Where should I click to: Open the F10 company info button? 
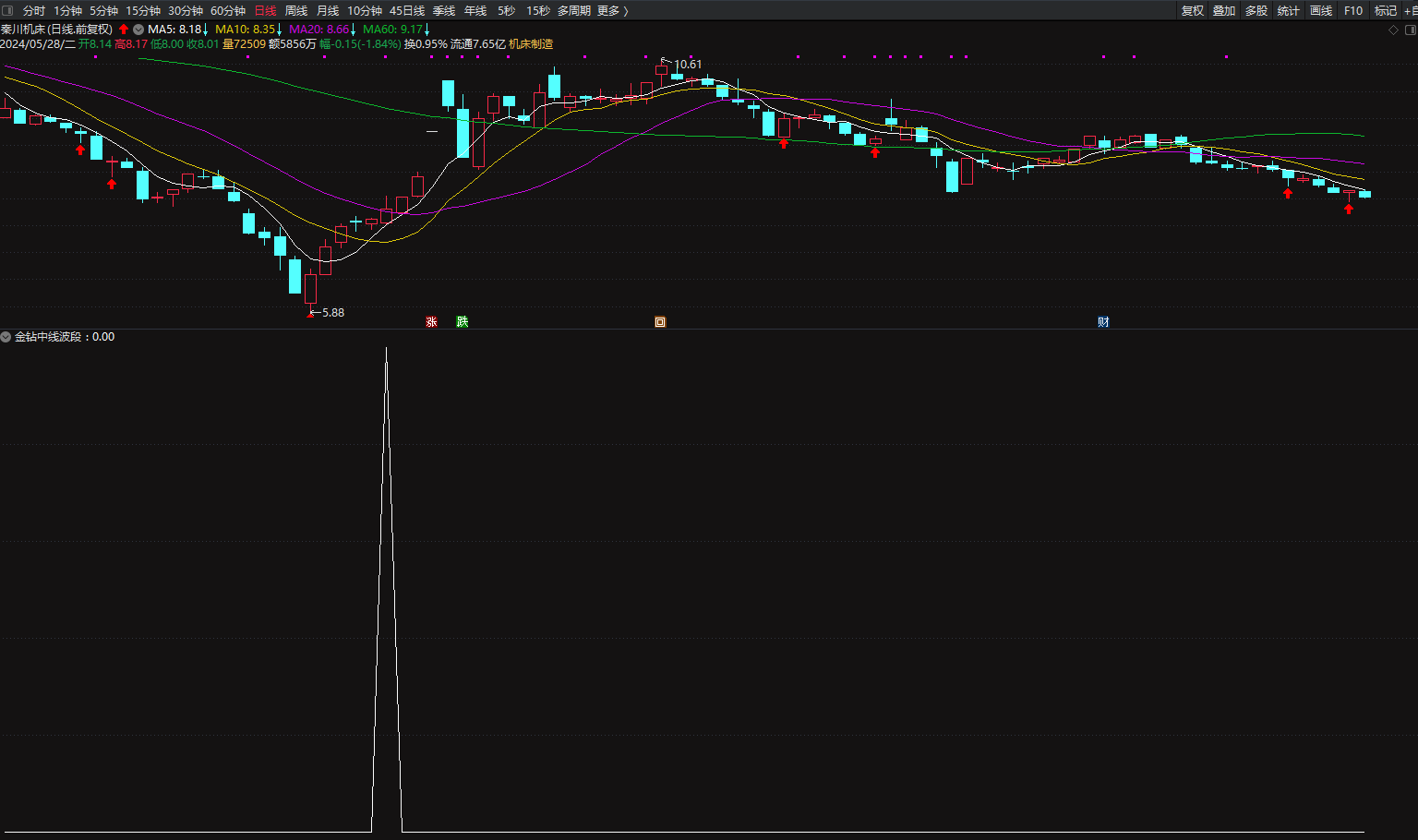1353,11
